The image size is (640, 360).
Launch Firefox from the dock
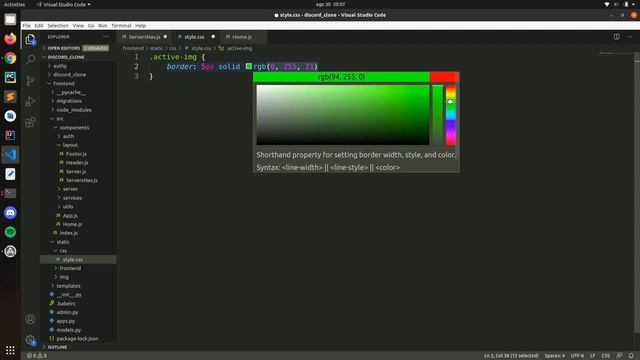pos(10,39)
